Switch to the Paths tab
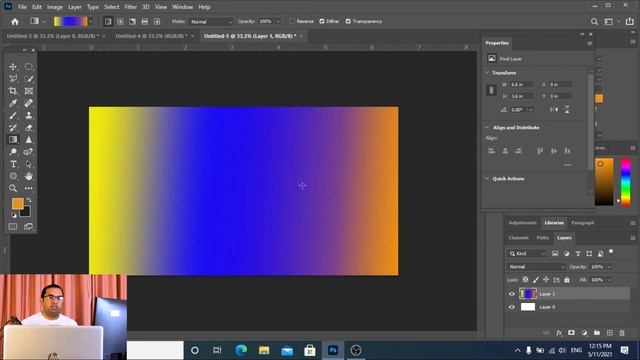 (x=542, y=238)
